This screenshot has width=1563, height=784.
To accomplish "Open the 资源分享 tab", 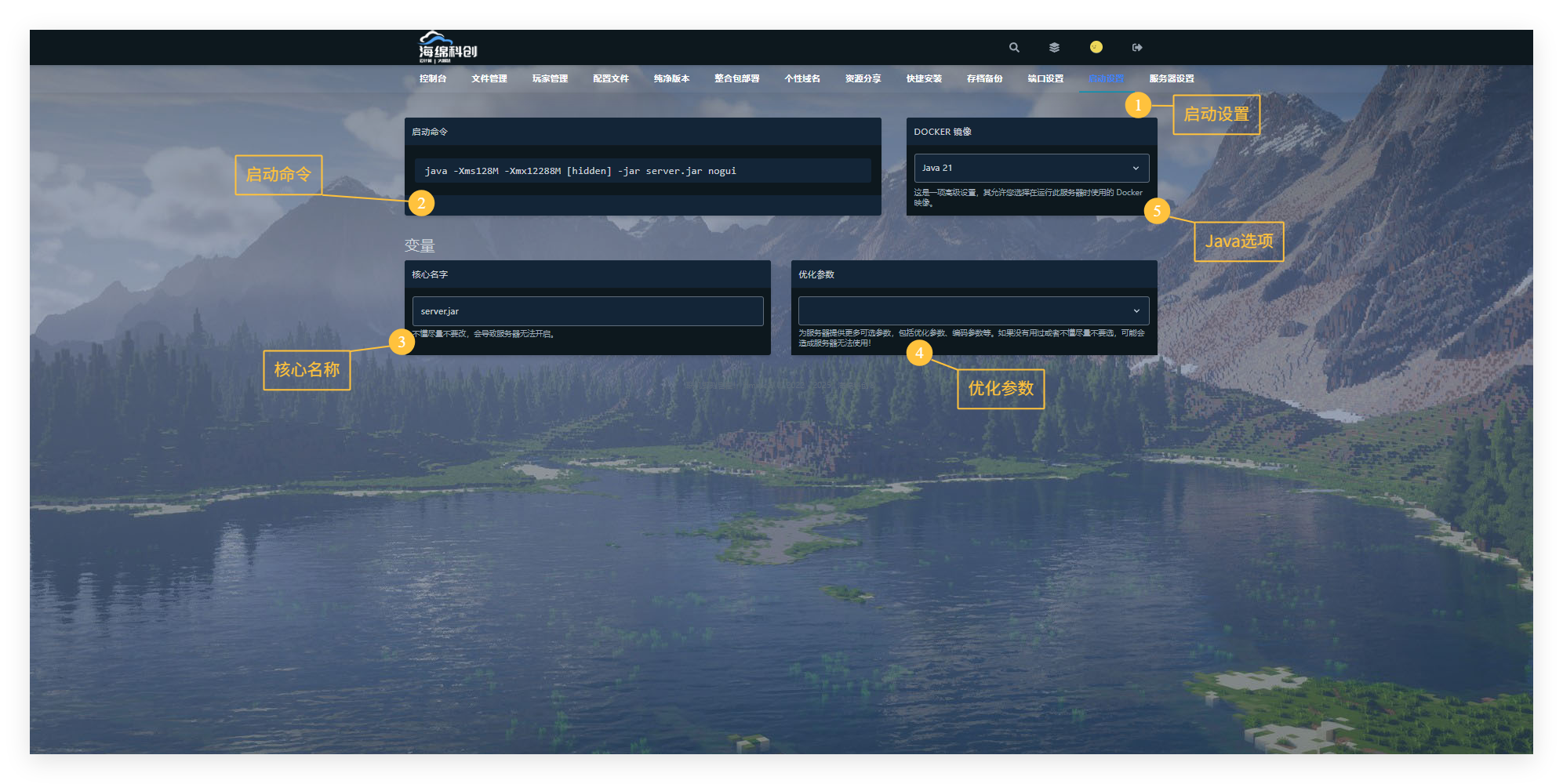I will tap(863, 79).
